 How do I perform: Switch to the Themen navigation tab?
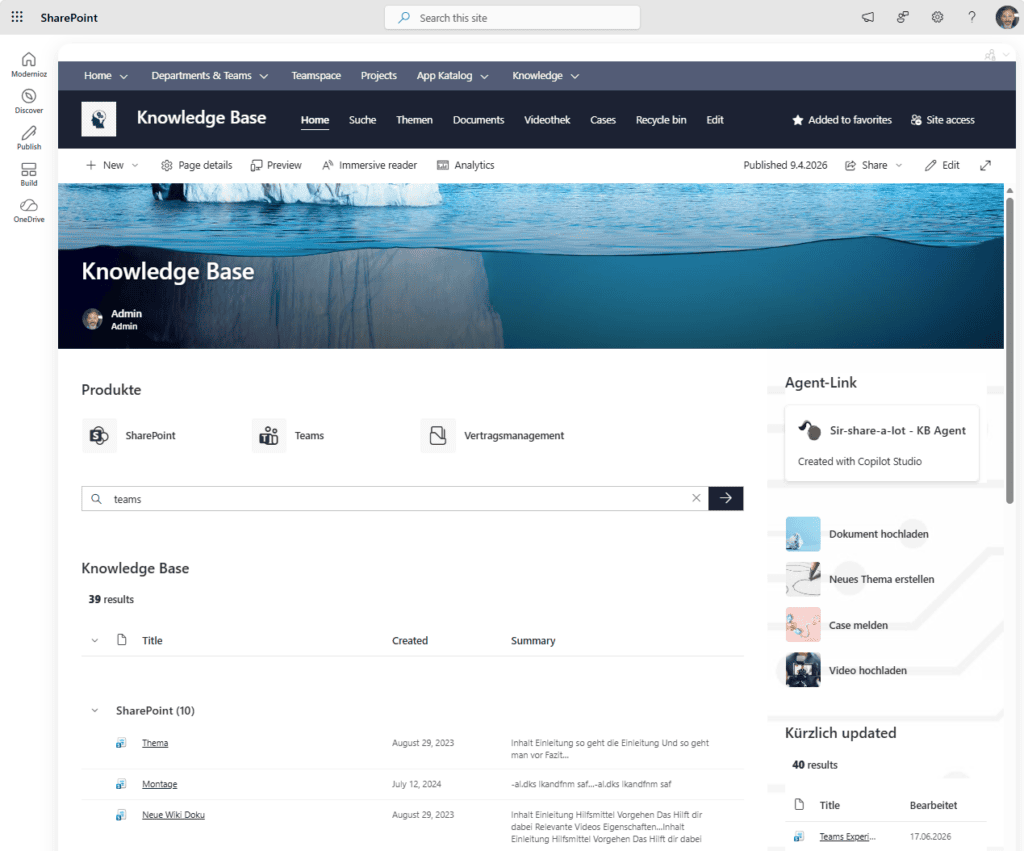pos(414,120)
